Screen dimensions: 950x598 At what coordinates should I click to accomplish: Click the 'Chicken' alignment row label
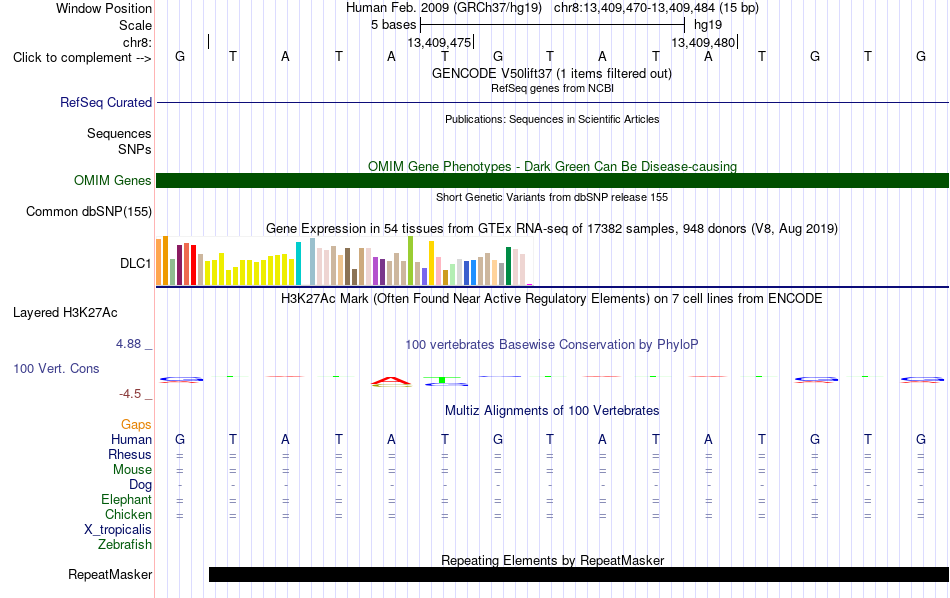point(128,514)
